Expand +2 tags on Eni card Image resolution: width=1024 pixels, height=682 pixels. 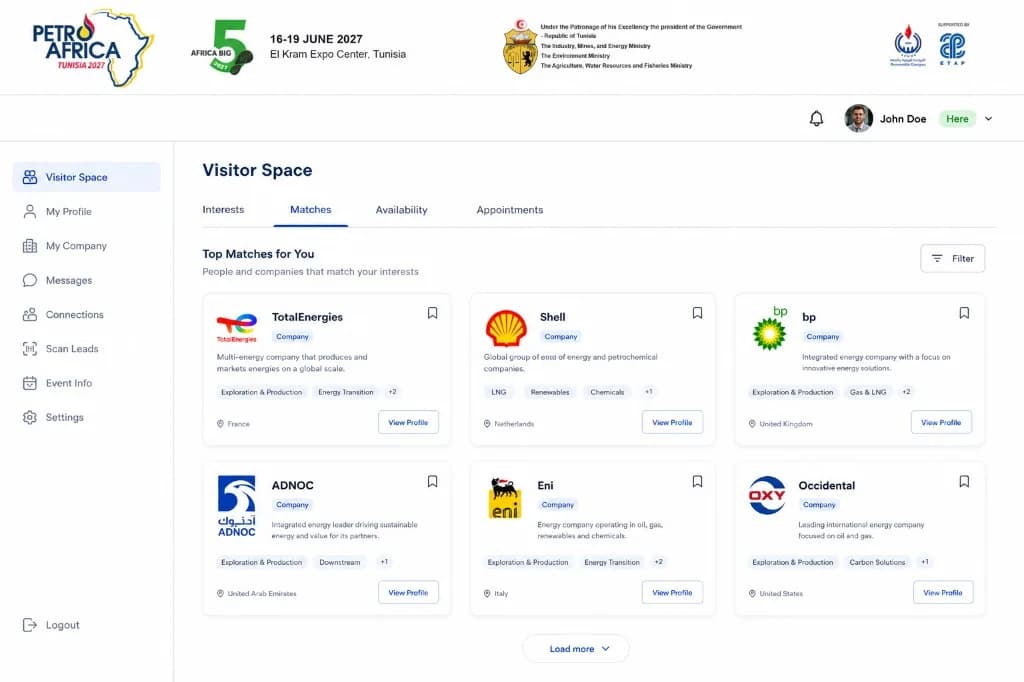pyautogui.click(x=658, y=562)
